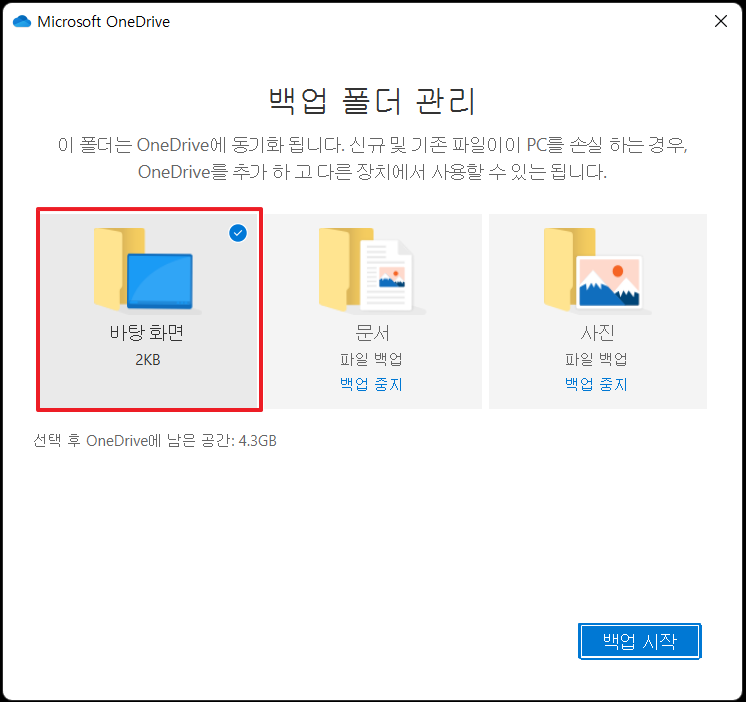Click 백업 중지 link under 사진
The height and width of the screenshot is (702, 746).
(x=596, y=384)
